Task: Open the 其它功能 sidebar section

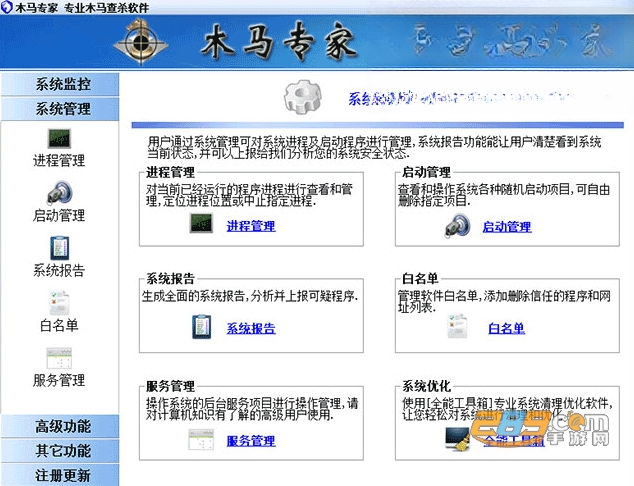Action: (x=60, y=451)
